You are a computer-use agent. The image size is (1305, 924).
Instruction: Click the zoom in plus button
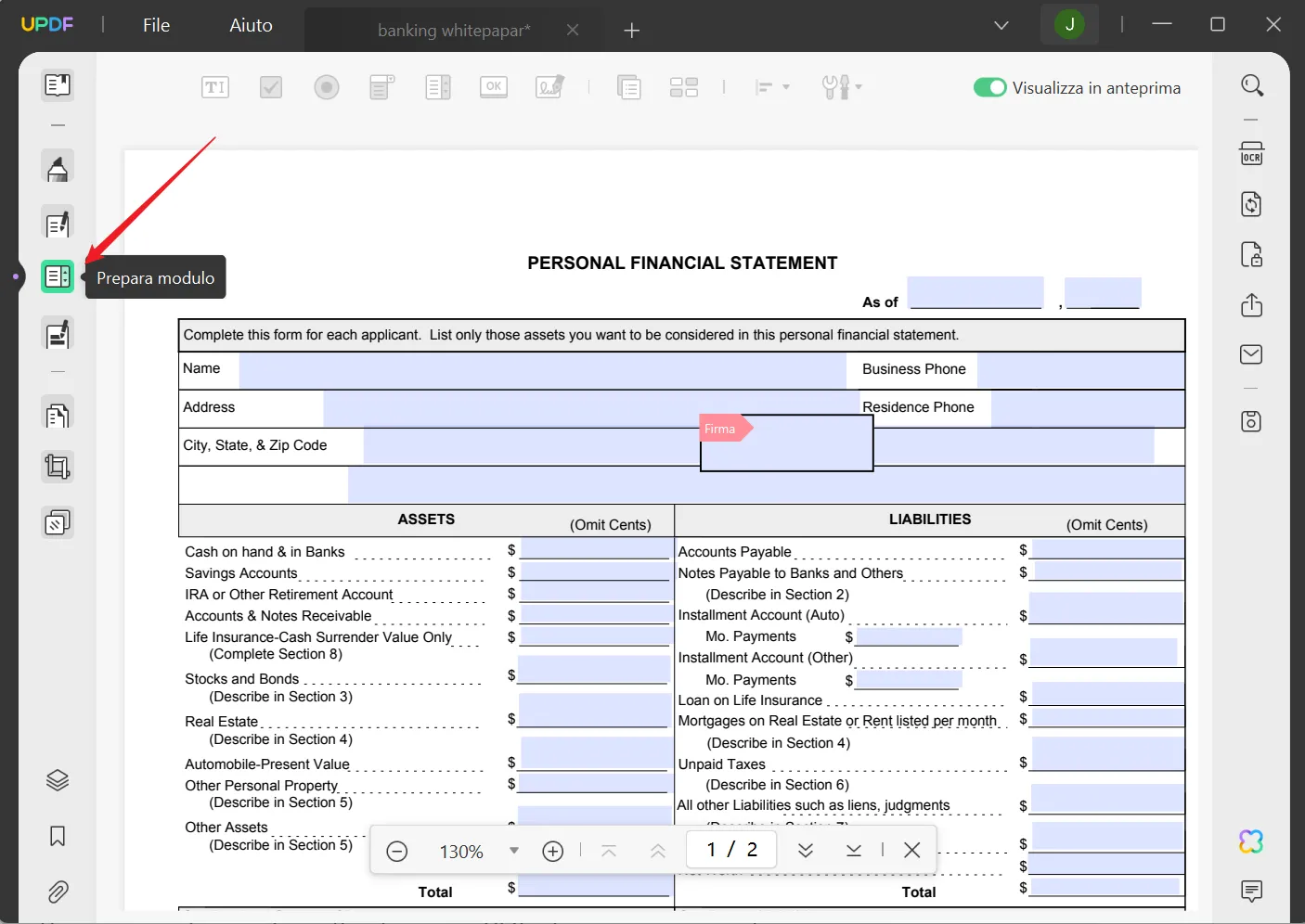coord(553,851)
